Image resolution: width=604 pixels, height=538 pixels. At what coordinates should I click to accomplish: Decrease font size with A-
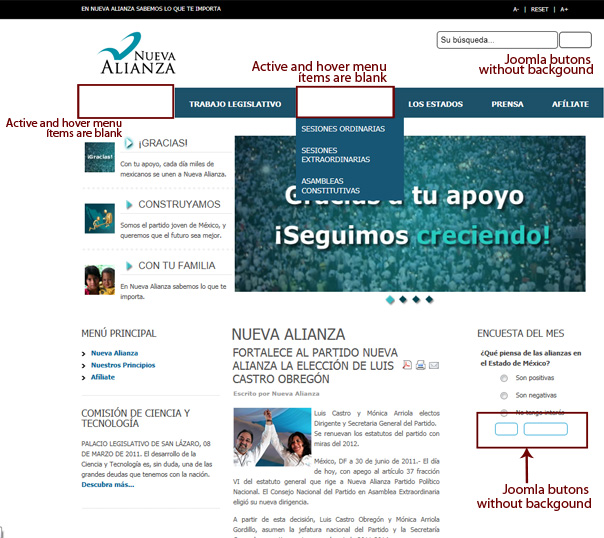(x=516, y=9)
